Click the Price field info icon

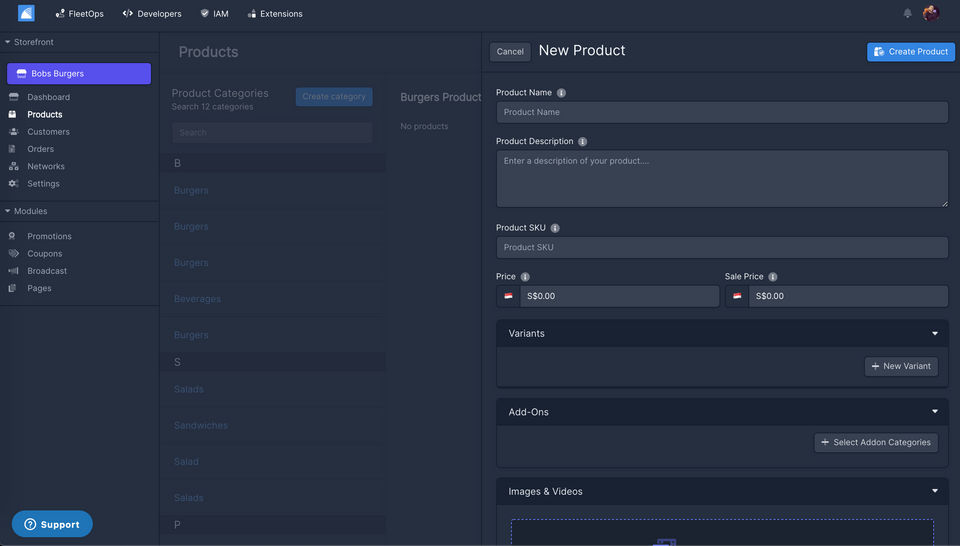pyautogui.click(x=525, y=277)
